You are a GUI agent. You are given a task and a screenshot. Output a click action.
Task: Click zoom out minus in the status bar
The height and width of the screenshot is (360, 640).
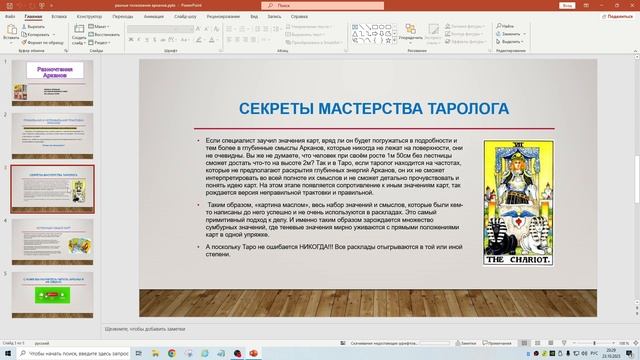[x=574, y=343]
